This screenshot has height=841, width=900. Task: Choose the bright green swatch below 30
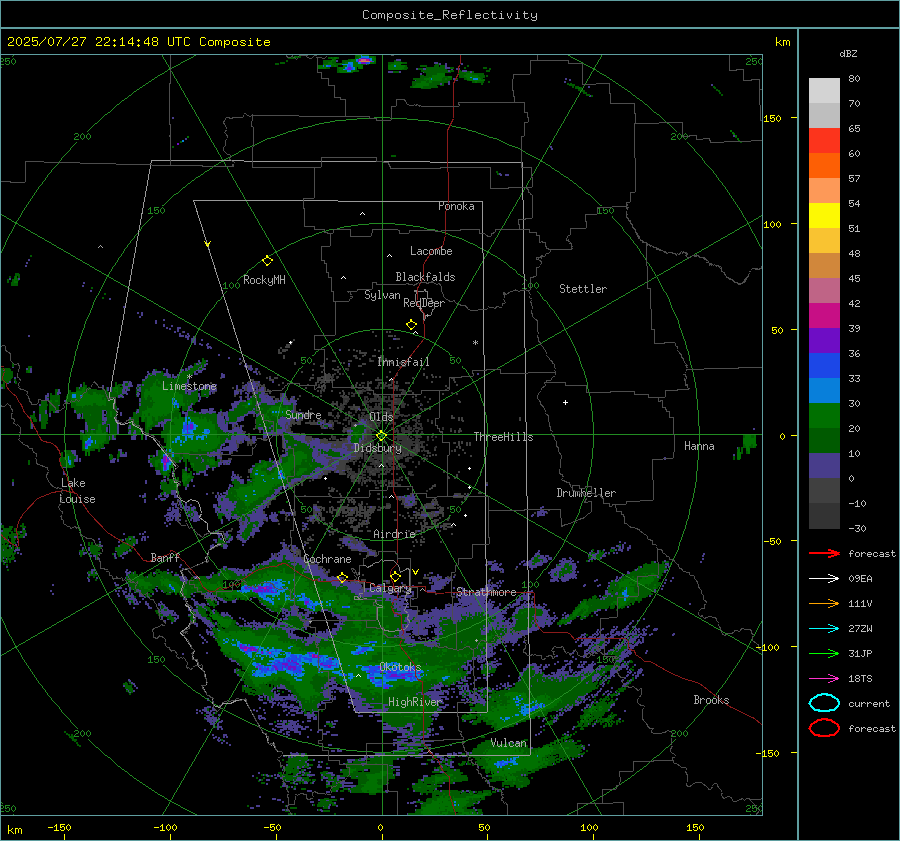pyautogui.click(x=824, y=416)
